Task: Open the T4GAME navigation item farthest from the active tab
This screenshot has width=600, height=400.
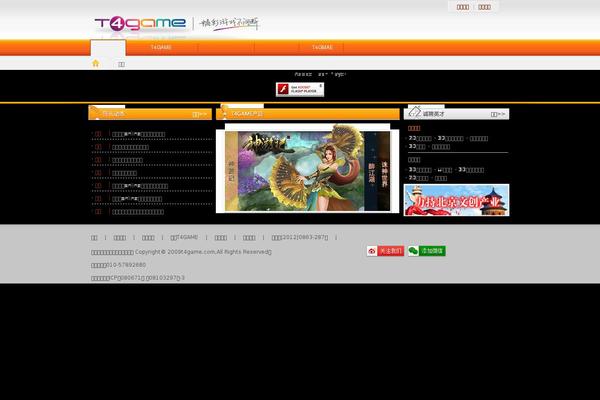Action: [322, 47]
